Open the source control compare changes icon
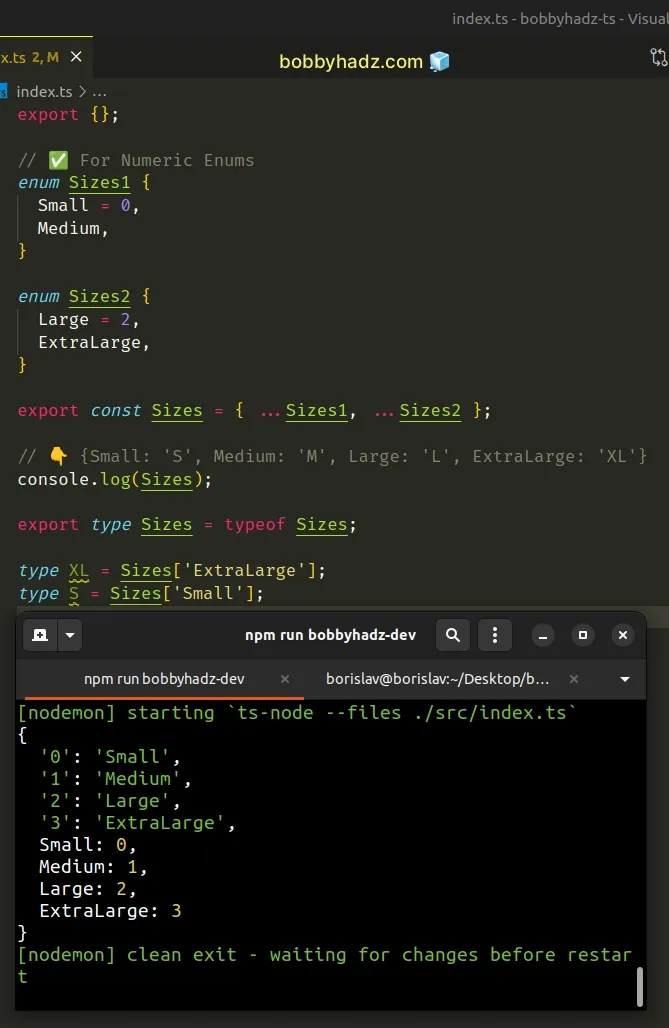Image resolution: width=669 pixels, height=1028 pixels. (659, 58)
